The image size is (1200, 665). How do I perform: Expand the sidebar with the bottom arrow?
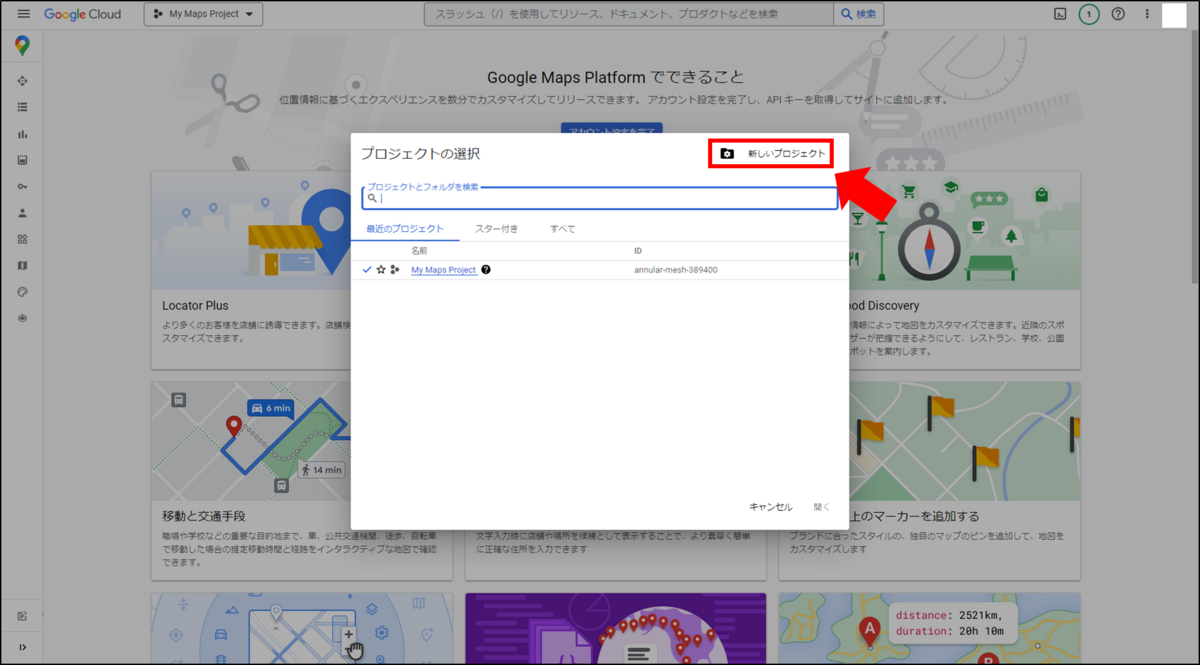coord(22,647)
